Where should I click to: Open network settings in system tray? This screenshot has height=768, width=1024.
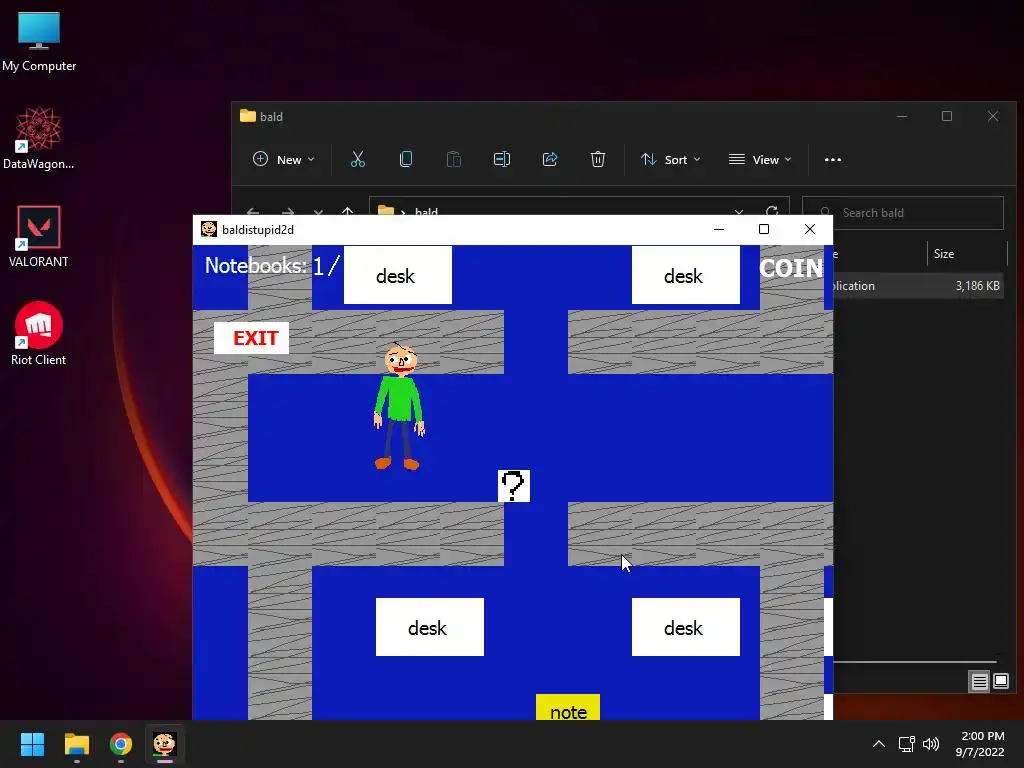tap(906, 744)
